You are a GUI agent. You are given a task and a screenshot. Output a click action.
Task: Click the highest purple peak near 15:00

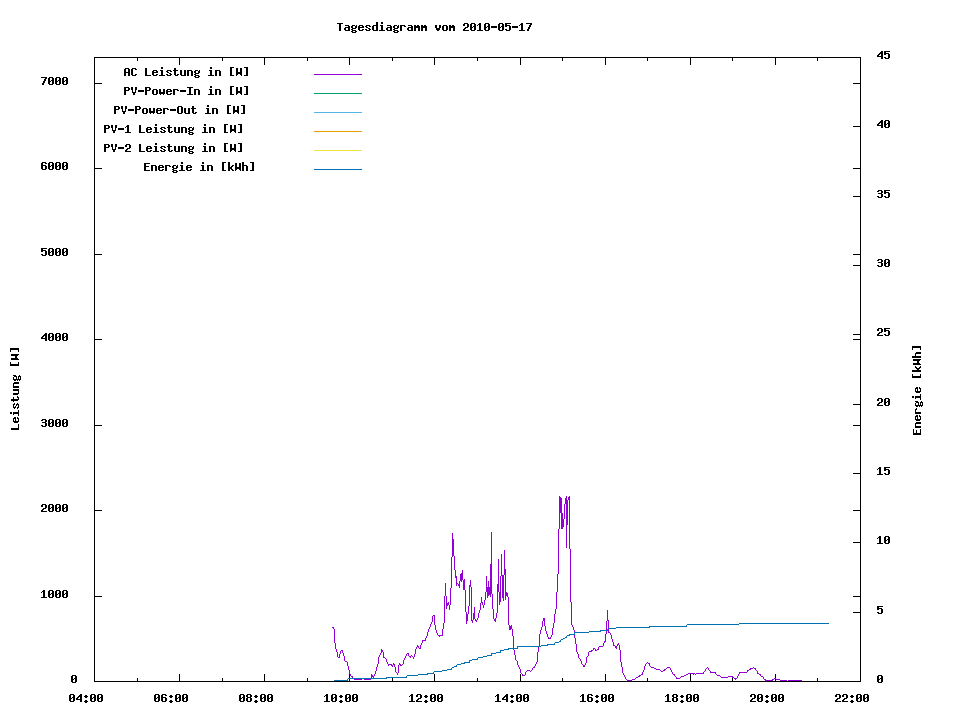coord(563,497)
